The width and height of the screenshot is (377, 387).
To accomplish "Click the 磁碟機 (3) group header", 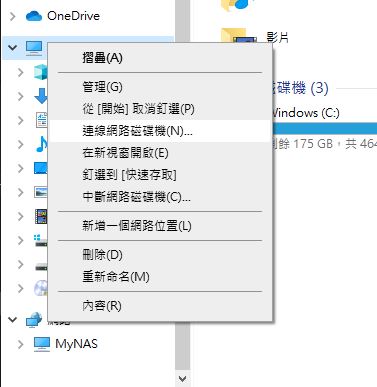I will pyautogui.click(x=301, y=88).
